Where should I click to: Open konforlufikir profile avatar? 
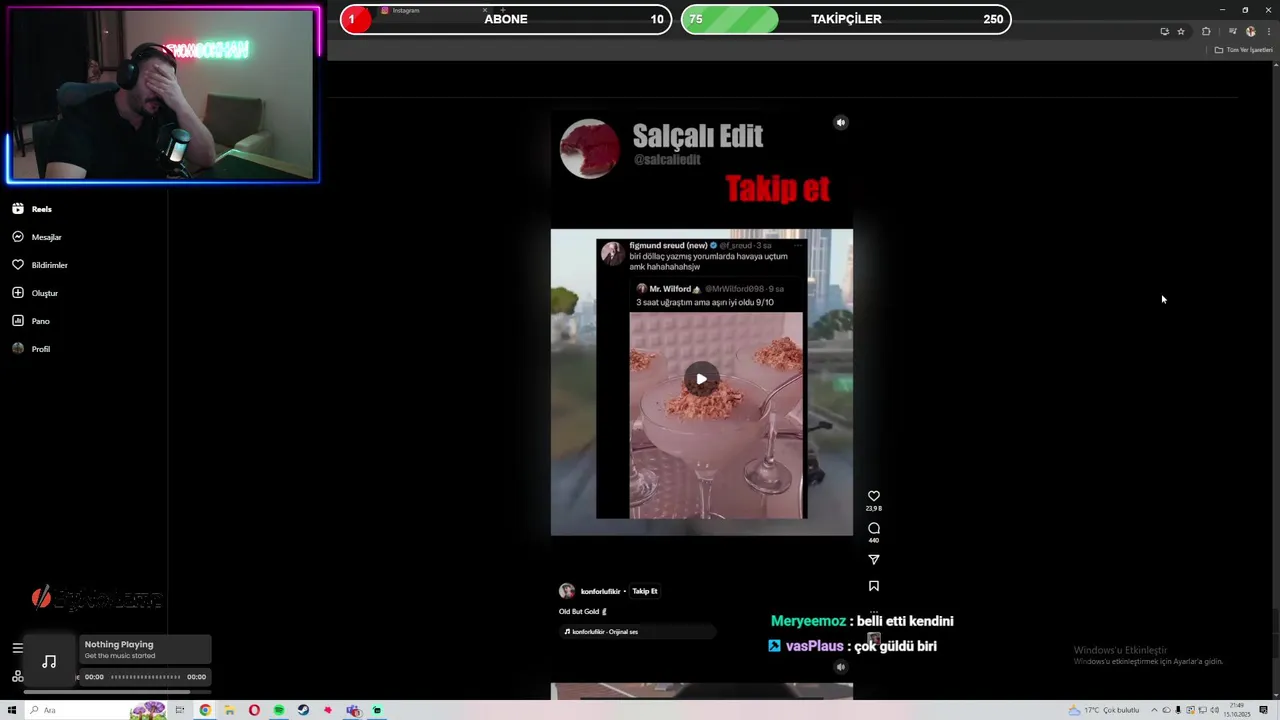567,591
